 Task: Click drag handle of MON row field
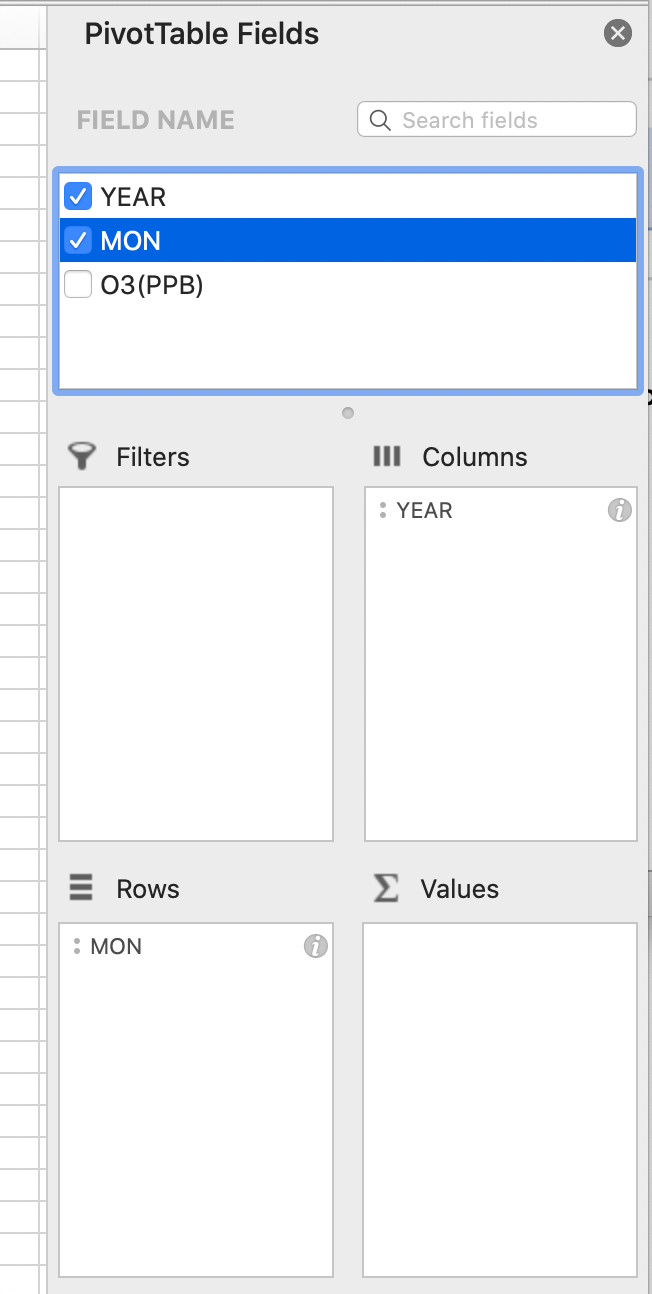77,946
